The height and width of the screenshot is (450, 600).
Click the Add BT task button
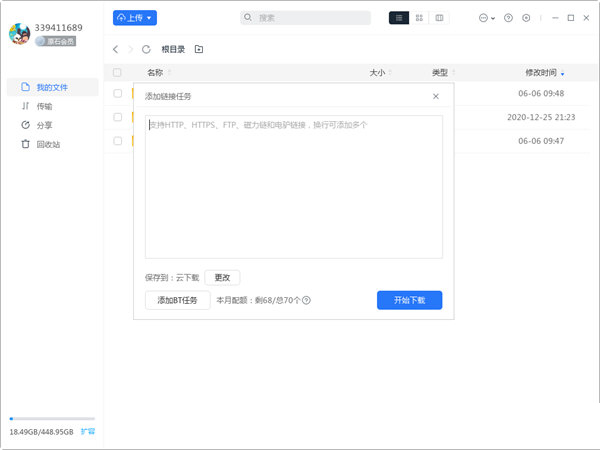pyautogui.click(x=178, y=300)
